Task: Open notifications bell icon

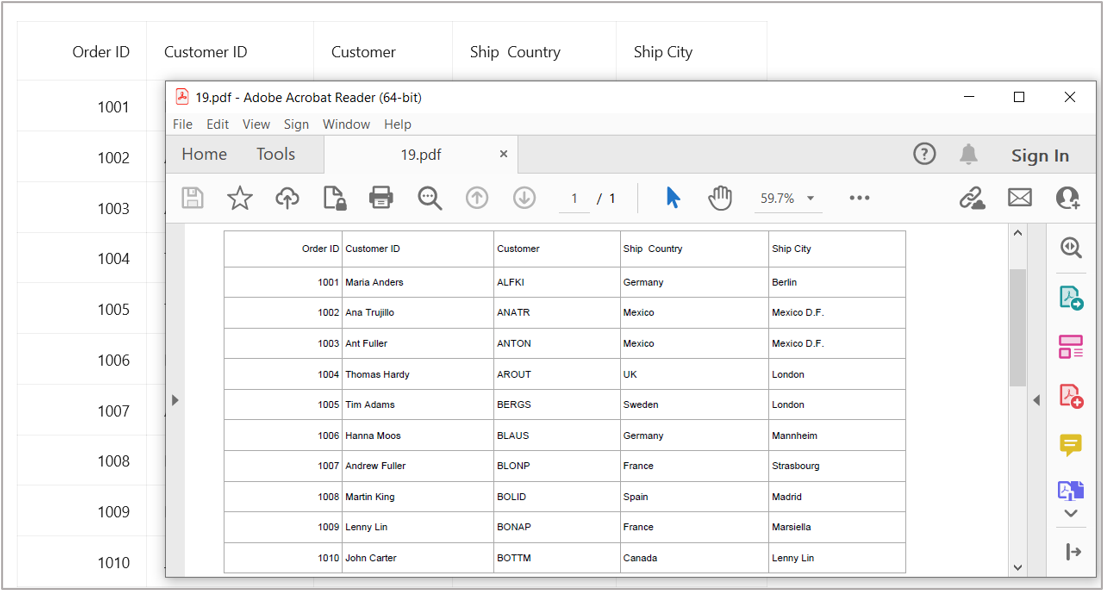Action: [968, 154]
